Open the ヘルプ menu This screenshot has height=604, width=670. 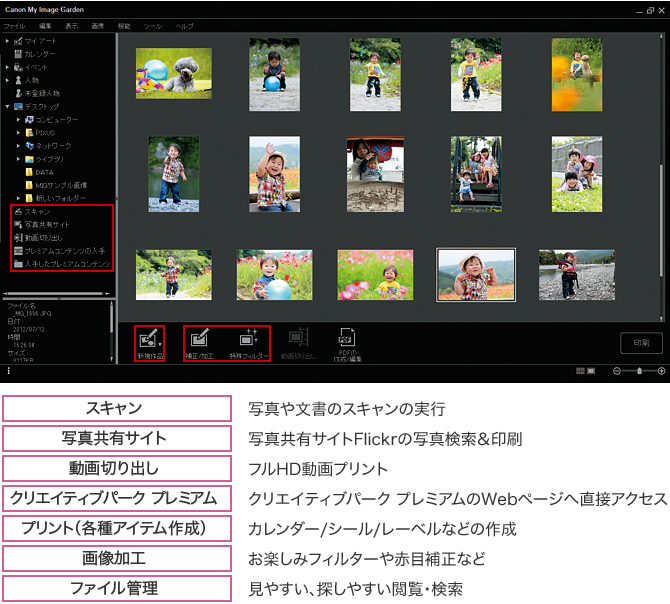(x=185, y=24)
